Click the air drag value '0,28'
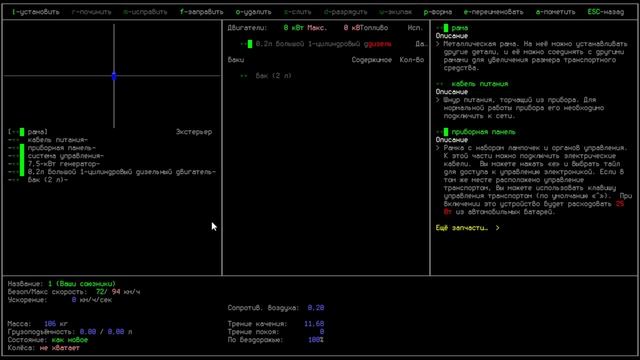The width and height of the screenshot is (640, 360). 316,308
